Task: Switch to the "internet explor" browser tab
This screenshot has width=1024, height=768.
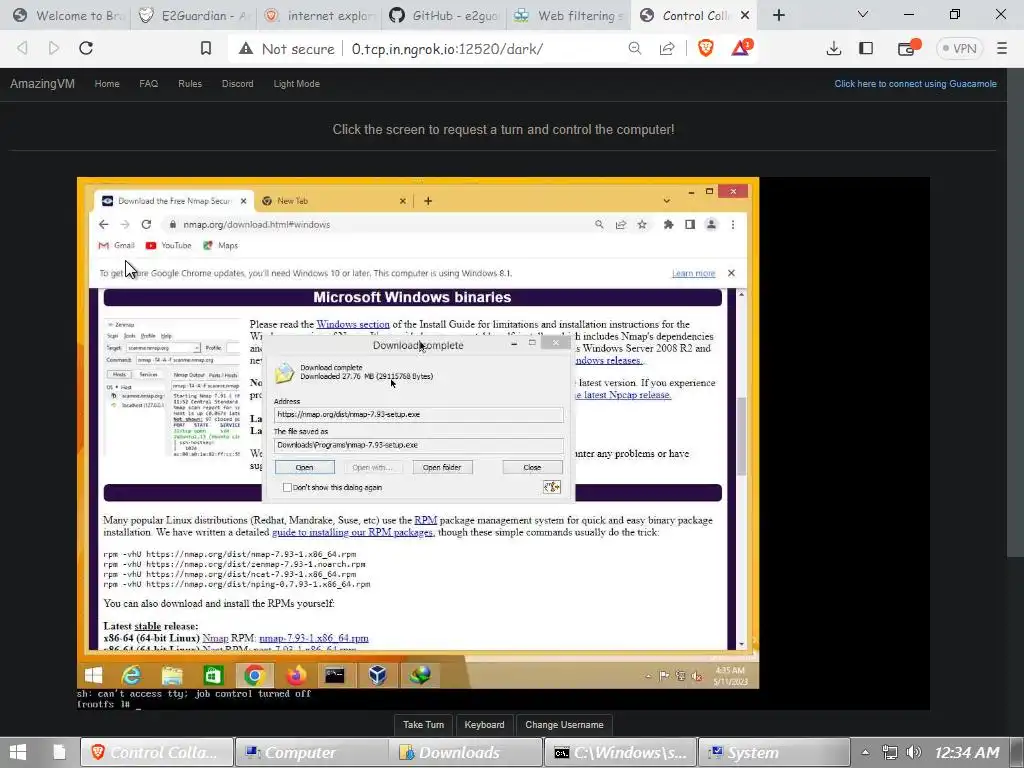Action: [x=319, y=15]
